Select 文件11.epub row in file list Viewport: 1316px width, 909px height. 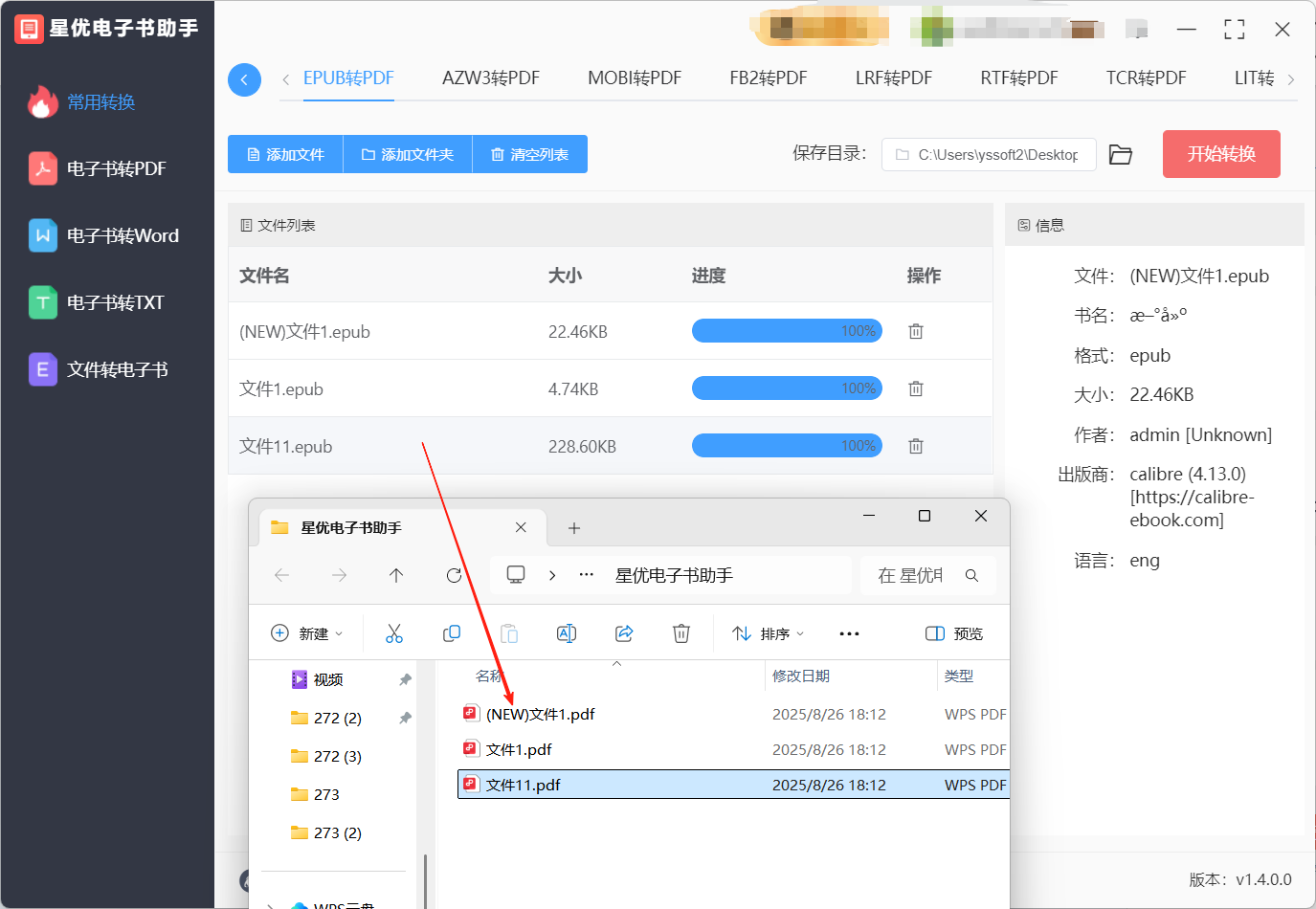610,446
